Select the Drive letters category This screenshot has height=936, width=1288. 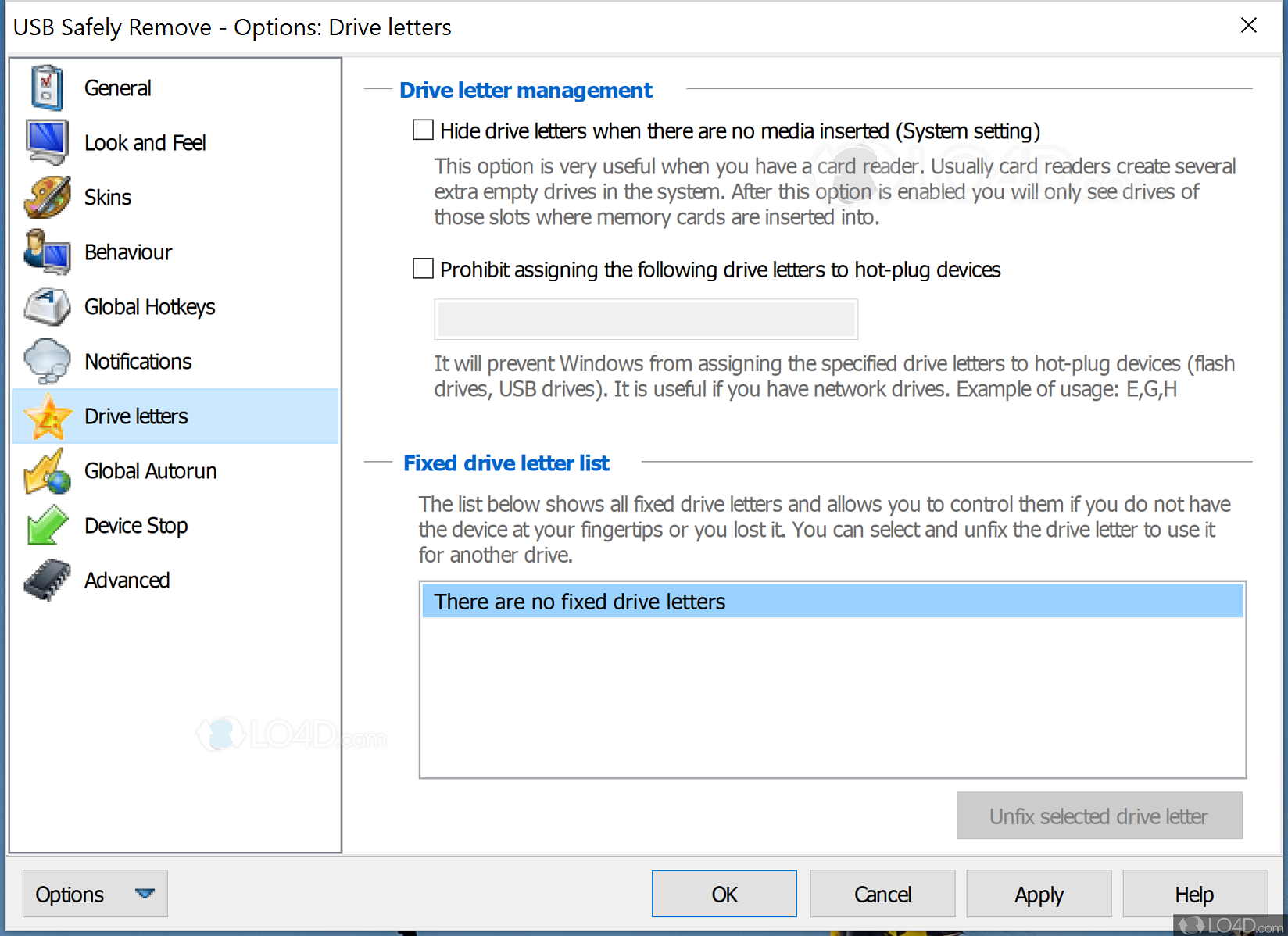pyautogui.click(x=135, y=416)
